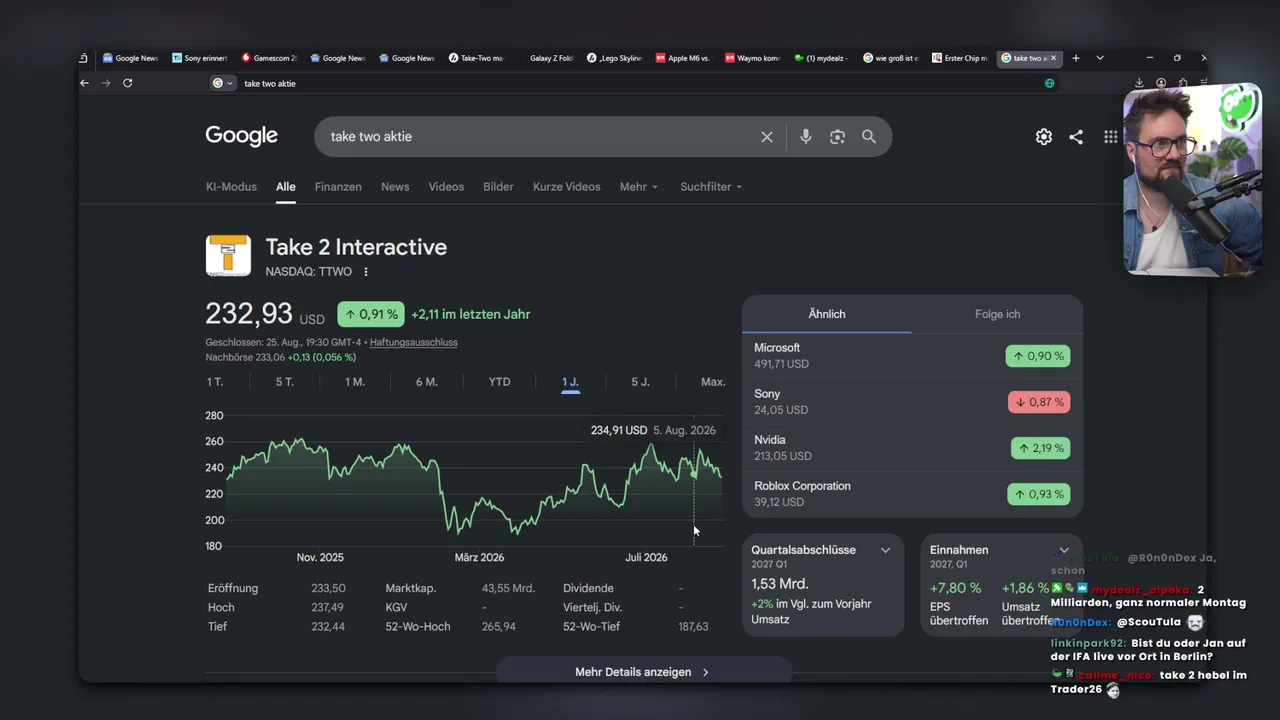The height and width of the screenshot is (720, 1280).
Task: Click the green 0,91 % change badge
Action: (371, 314)
